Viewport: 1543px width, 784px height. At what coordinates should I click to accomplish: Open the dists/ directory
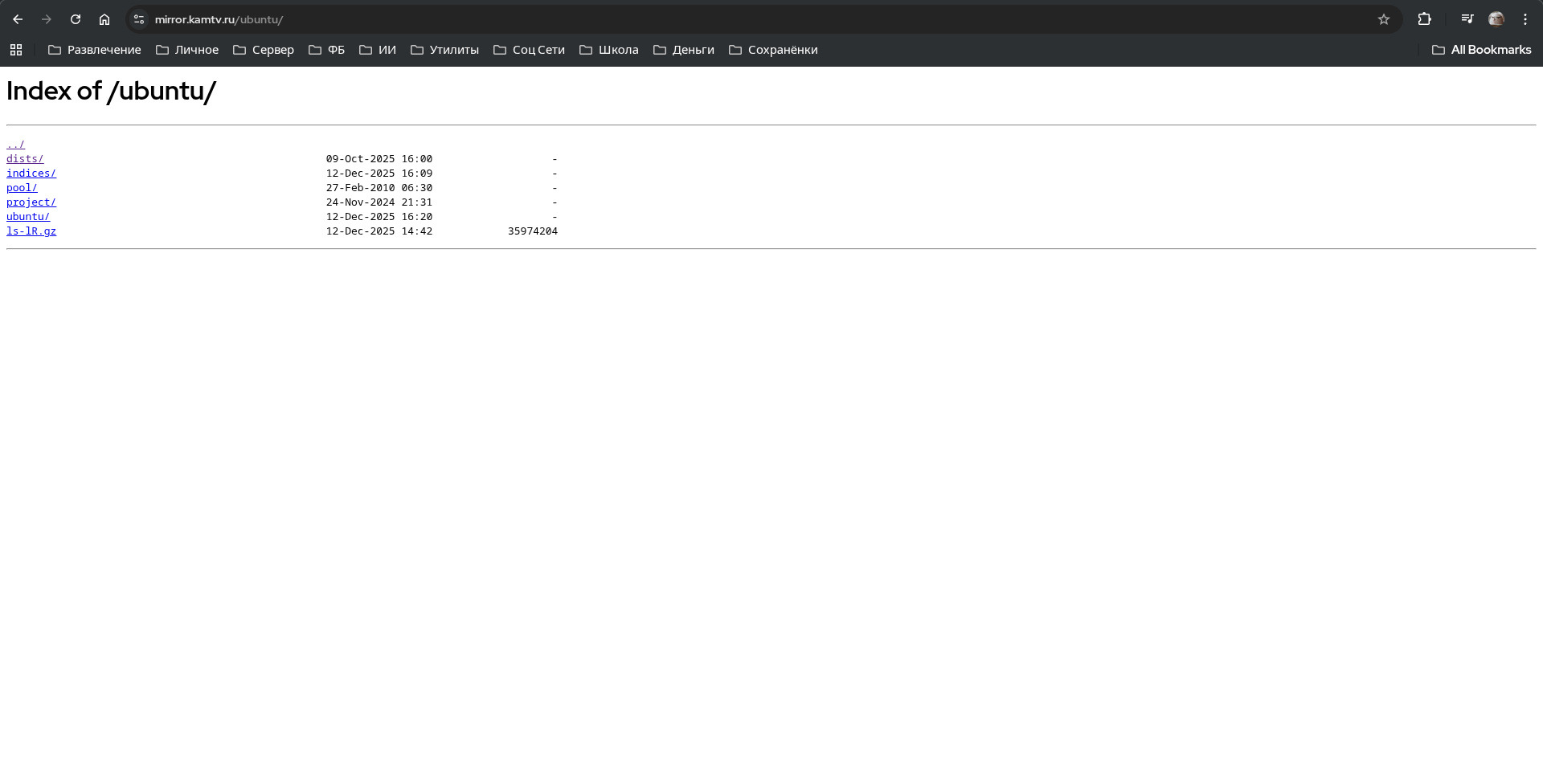pyautogui.click(x=25, y=159)
